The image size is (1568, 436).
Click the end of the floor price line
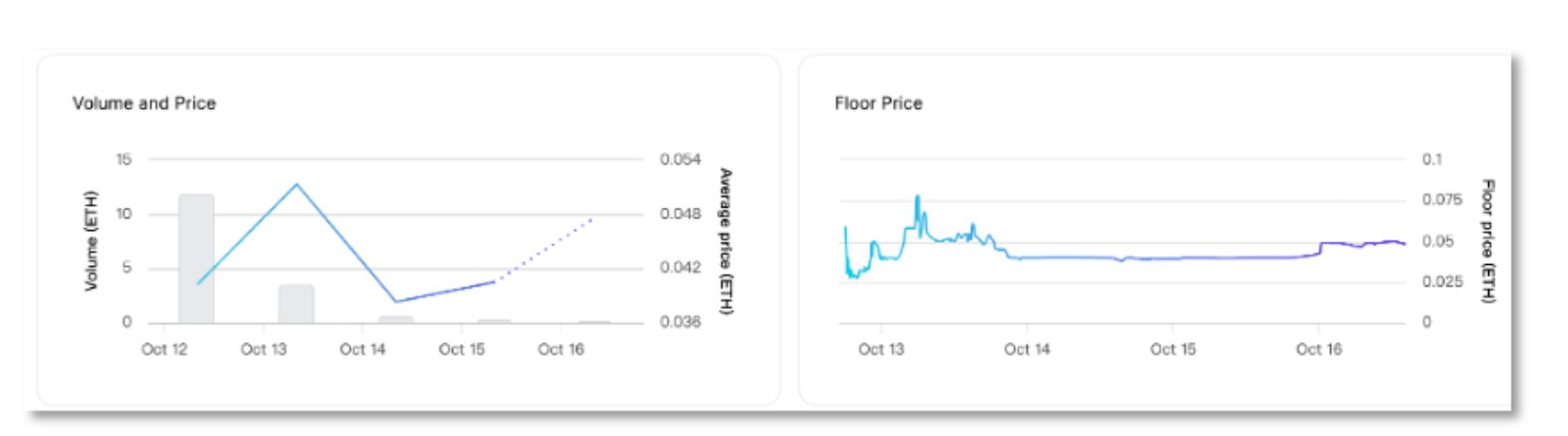click(1404, 244)
